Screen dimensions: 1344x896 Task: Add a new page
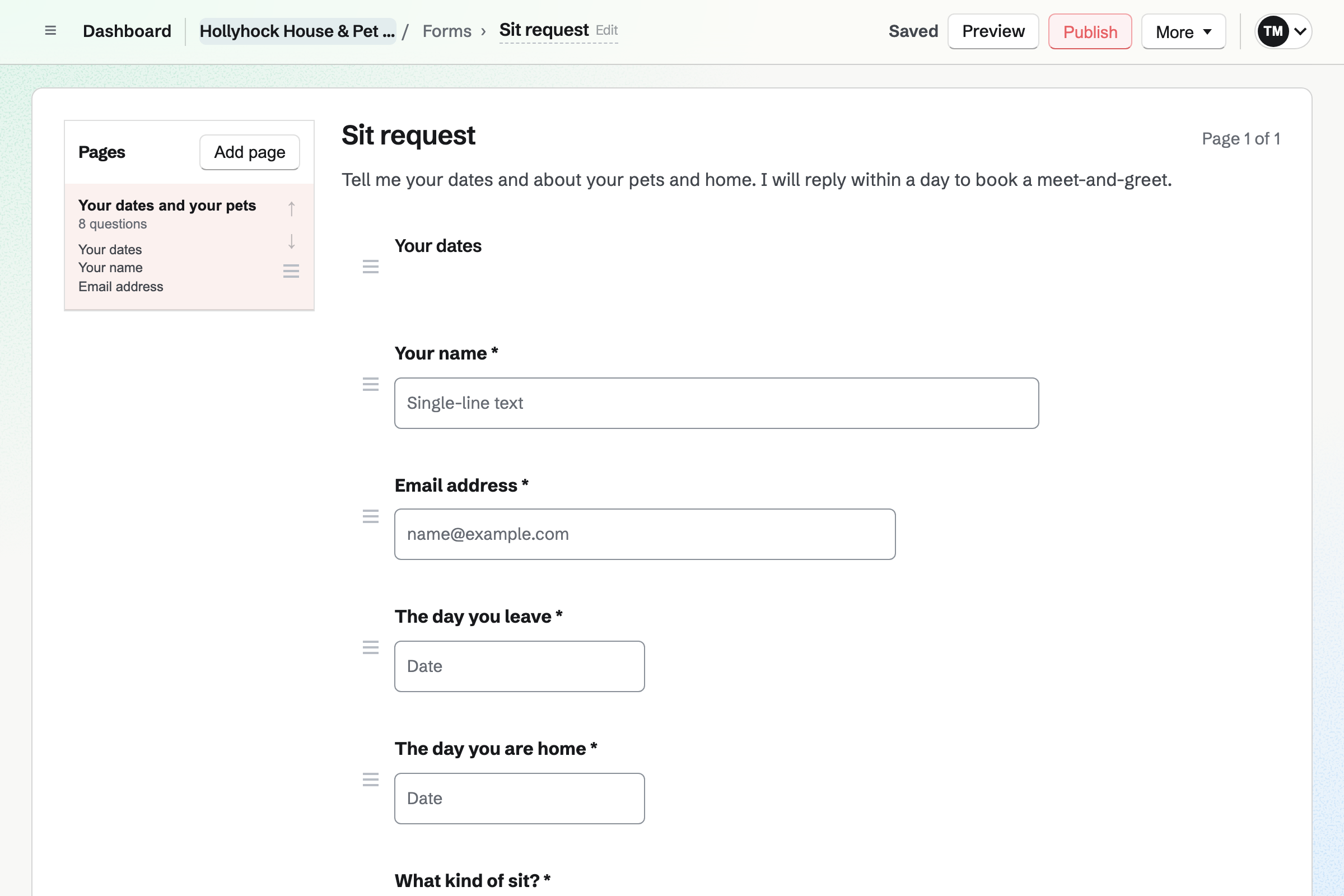tap(250, 152)
